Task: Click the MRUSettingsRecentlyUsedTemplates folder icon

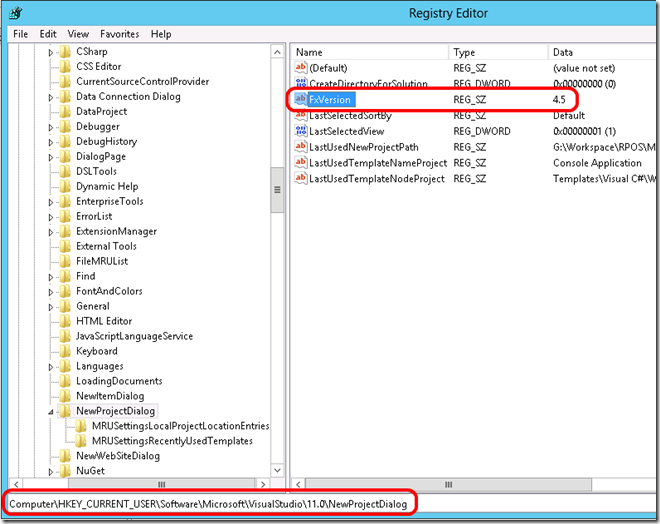Action: (81, 441)
